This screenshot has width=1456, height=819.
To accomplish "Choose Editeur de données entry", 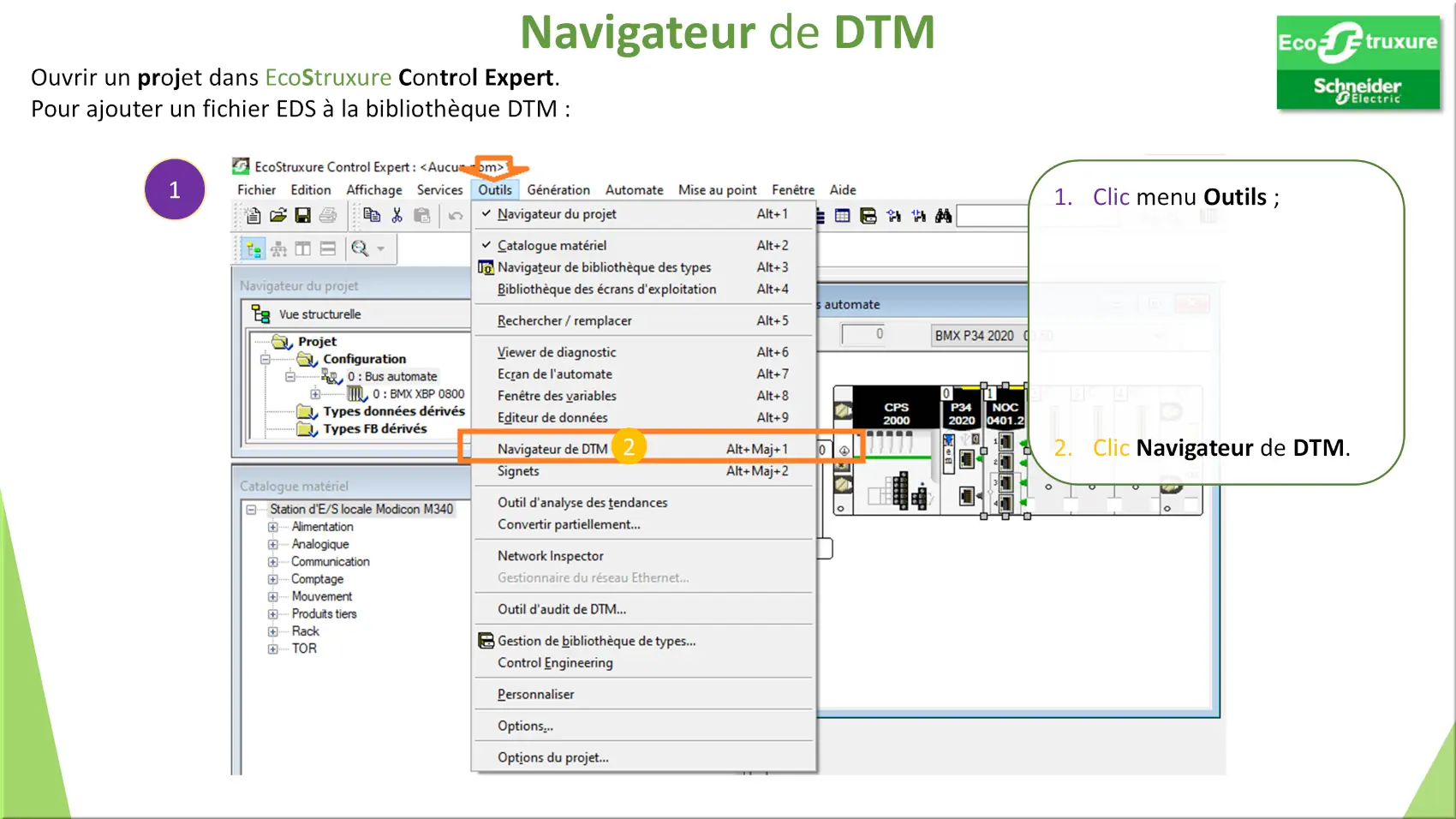I will click(643, 417).
